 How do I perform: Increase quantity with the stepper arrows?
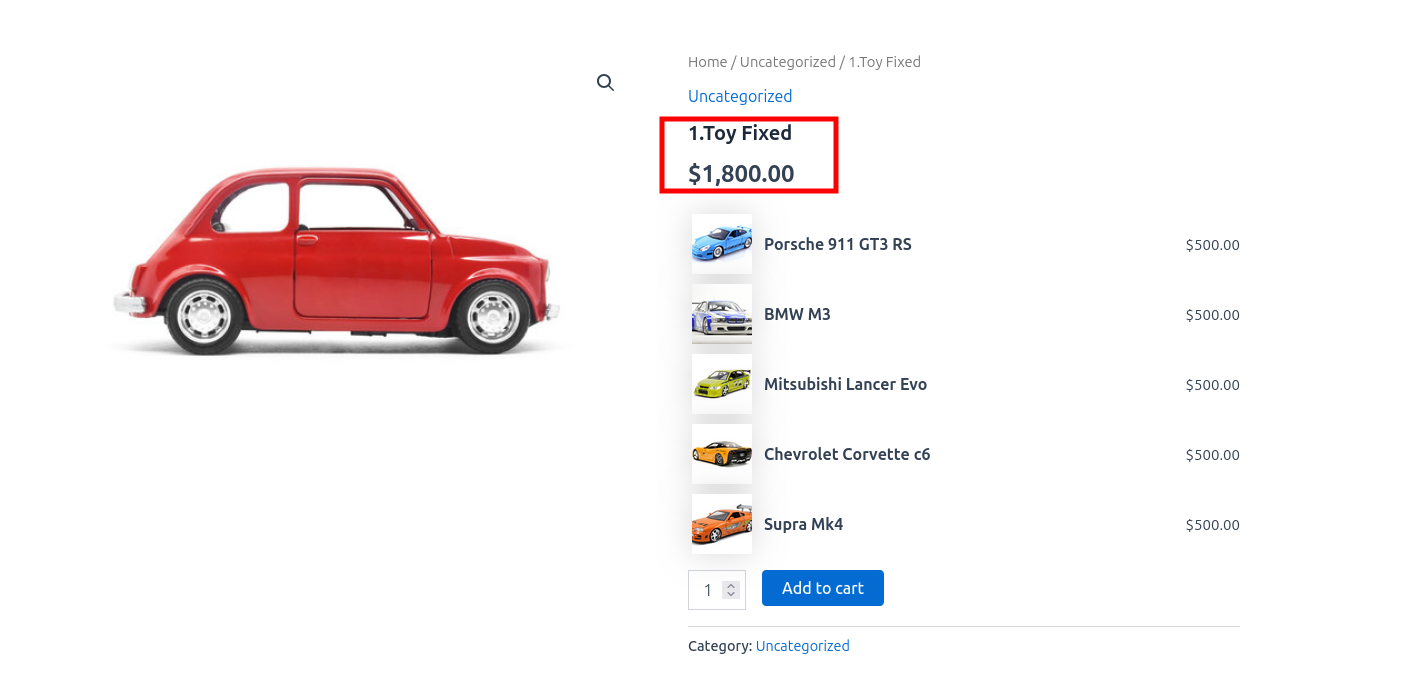tap(731, 585)
